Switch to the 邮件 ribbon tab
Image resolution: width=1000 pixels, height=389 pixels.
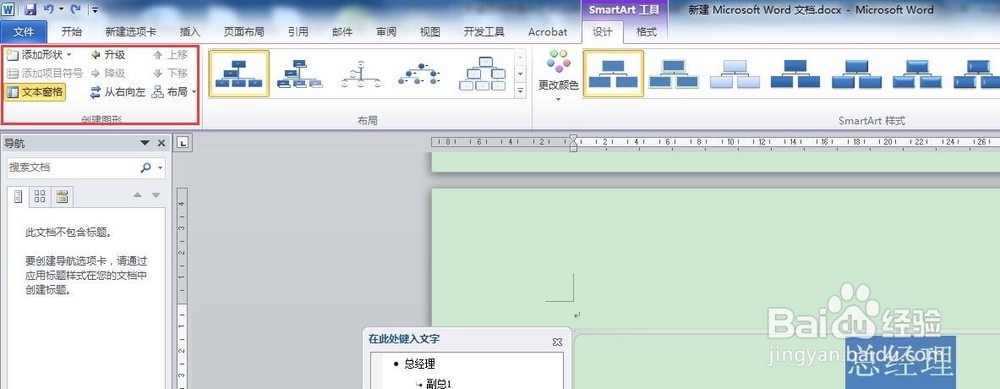(x=342, y=32)
